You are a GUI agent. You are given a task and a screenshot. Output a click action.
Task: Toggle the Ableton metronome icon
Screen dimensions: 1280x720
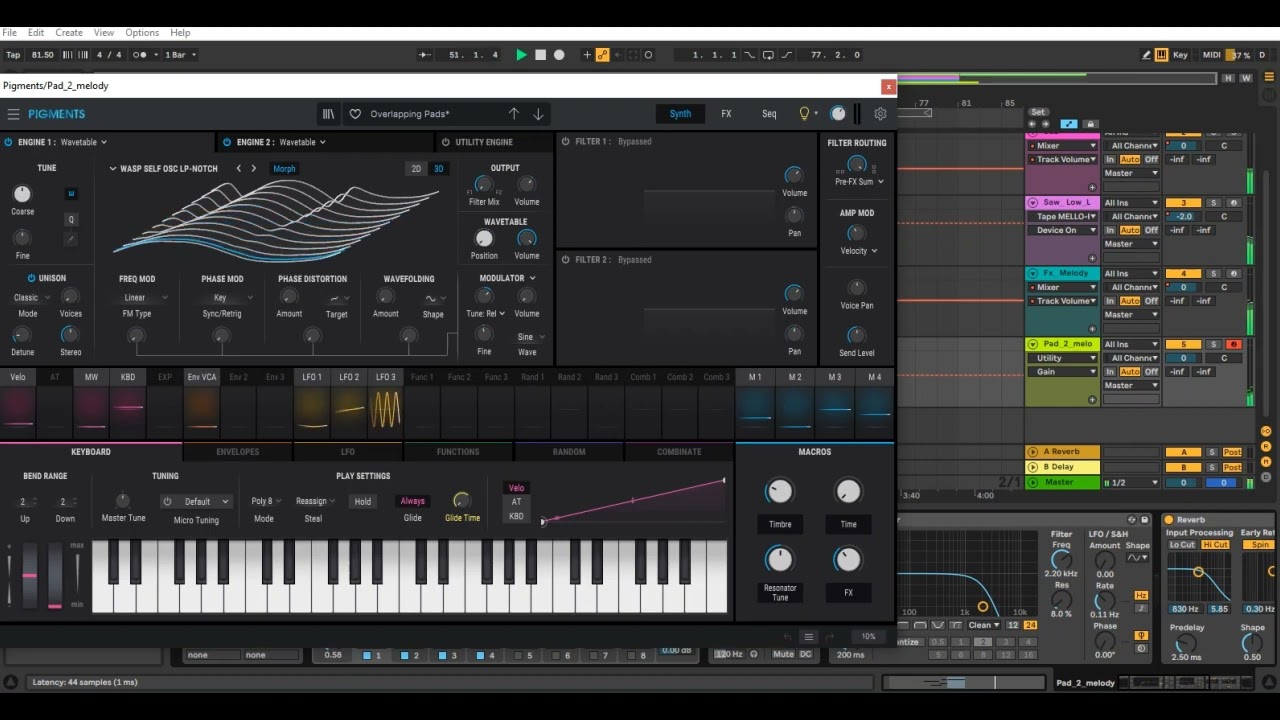click(140, 55)
